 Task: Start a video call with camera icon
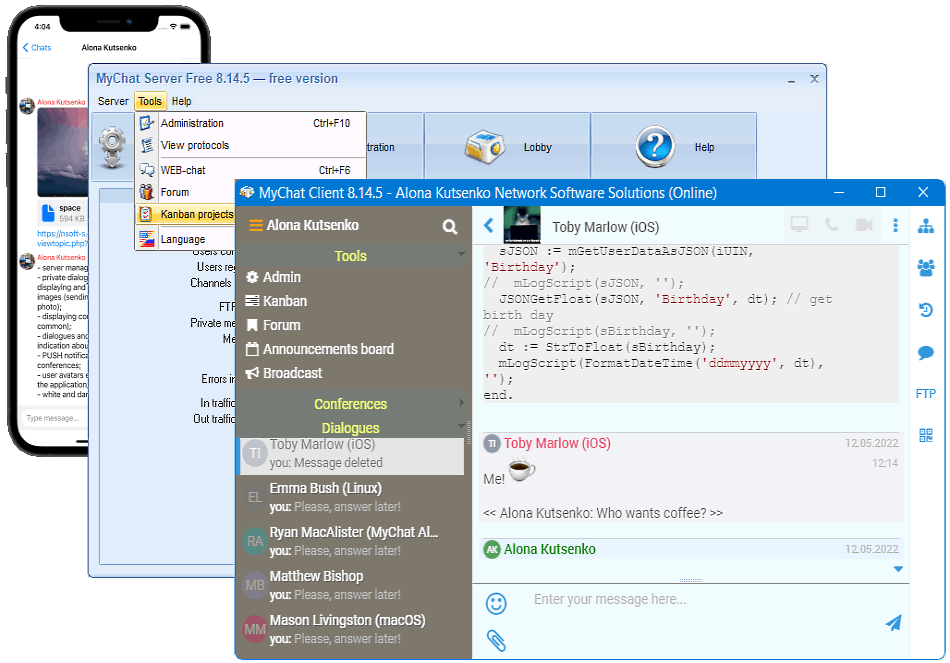click(x=864, y=225)
